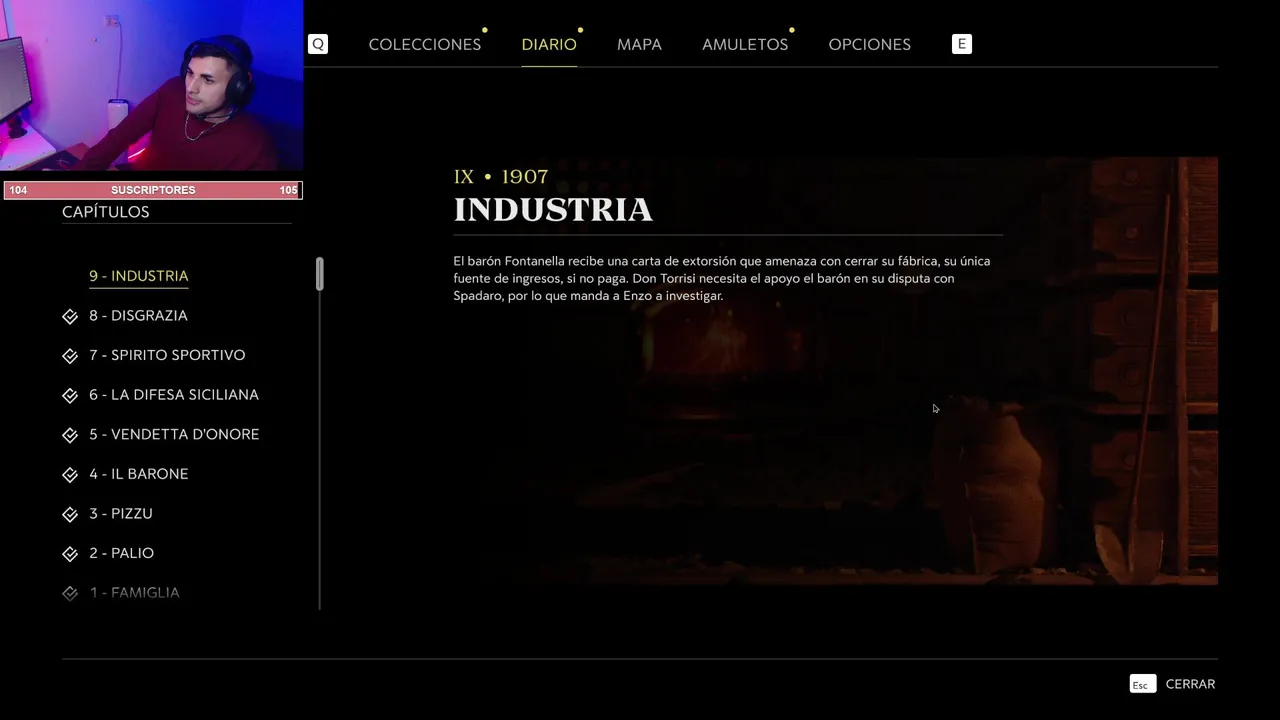Open the COLECCIONES tab

coord(425,44)
